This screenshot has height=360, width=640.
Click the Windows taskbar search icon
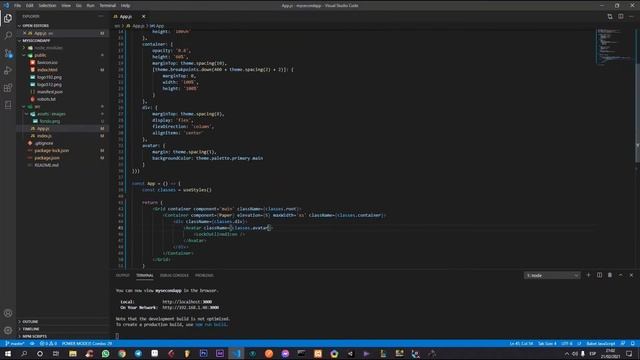(24, 353)
